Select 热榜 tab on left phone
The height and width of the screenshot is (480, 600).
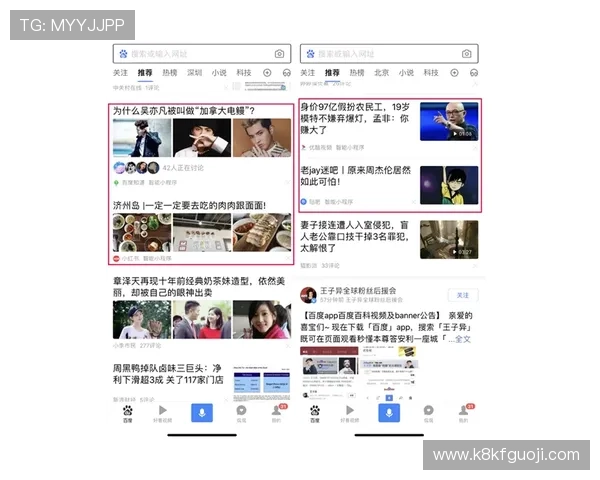[x=170, y=73]
